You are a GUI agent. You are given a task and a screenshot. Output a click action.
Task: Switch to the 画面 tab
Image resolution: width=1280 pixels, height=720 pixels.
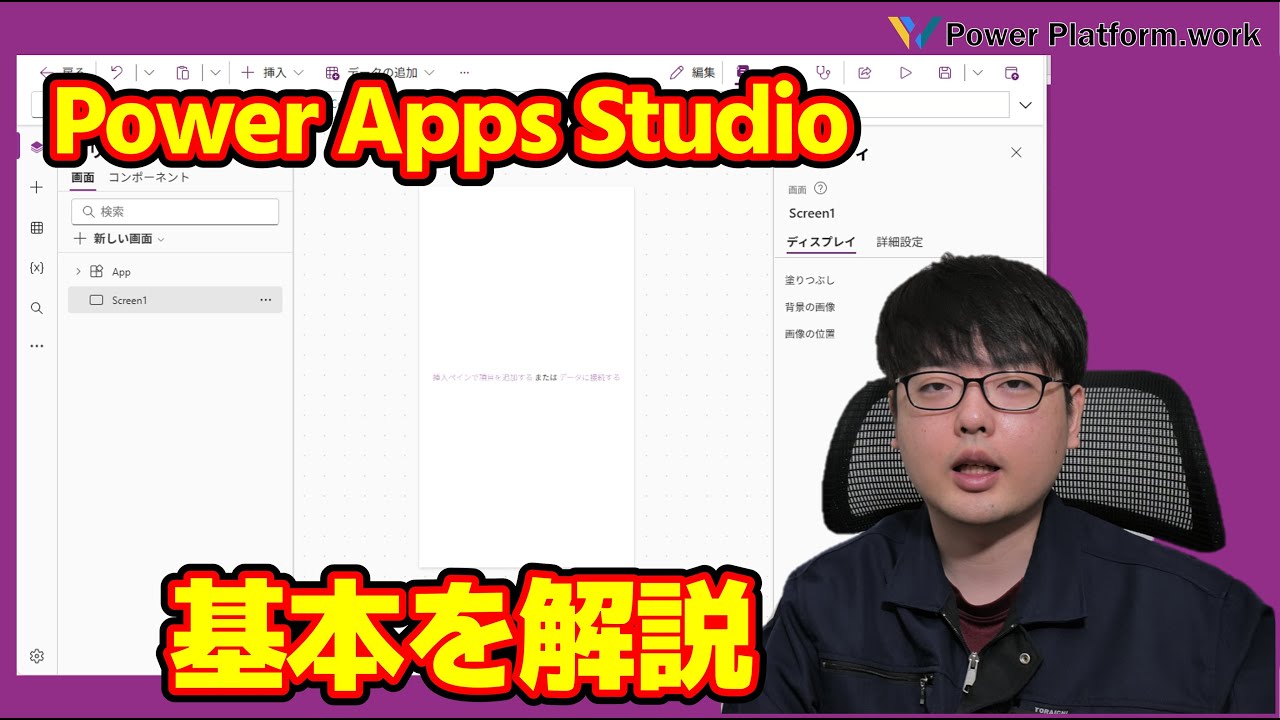83,177
